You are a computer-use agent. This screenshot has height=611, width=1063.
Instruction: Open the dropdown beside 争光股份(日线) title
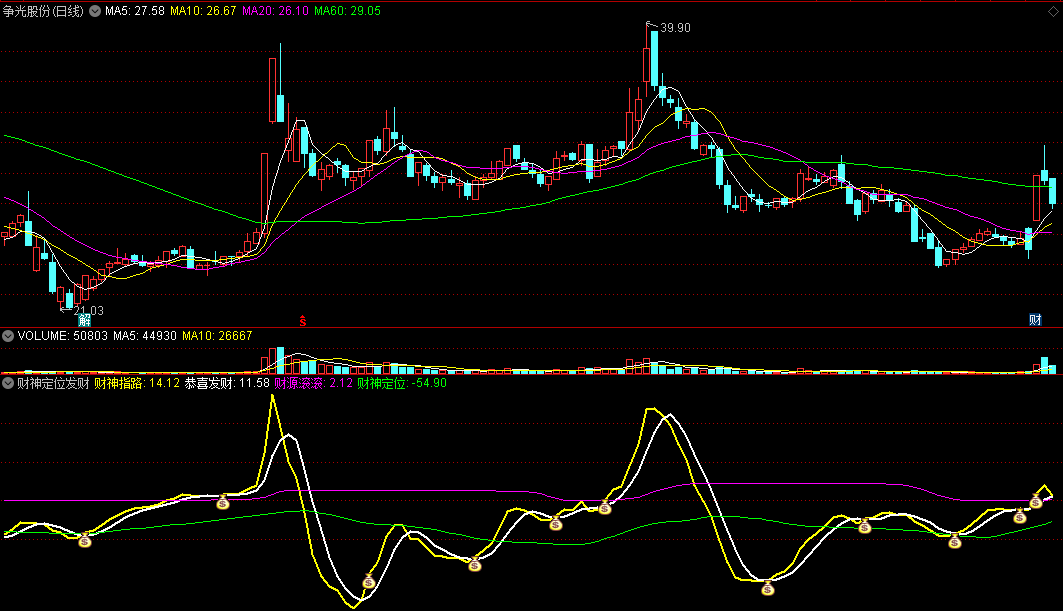point(95,11)
